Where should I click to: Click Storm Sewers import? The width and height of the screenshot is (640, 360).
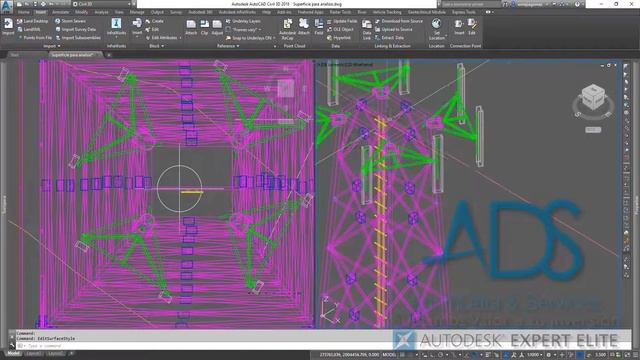click(70, 21)
